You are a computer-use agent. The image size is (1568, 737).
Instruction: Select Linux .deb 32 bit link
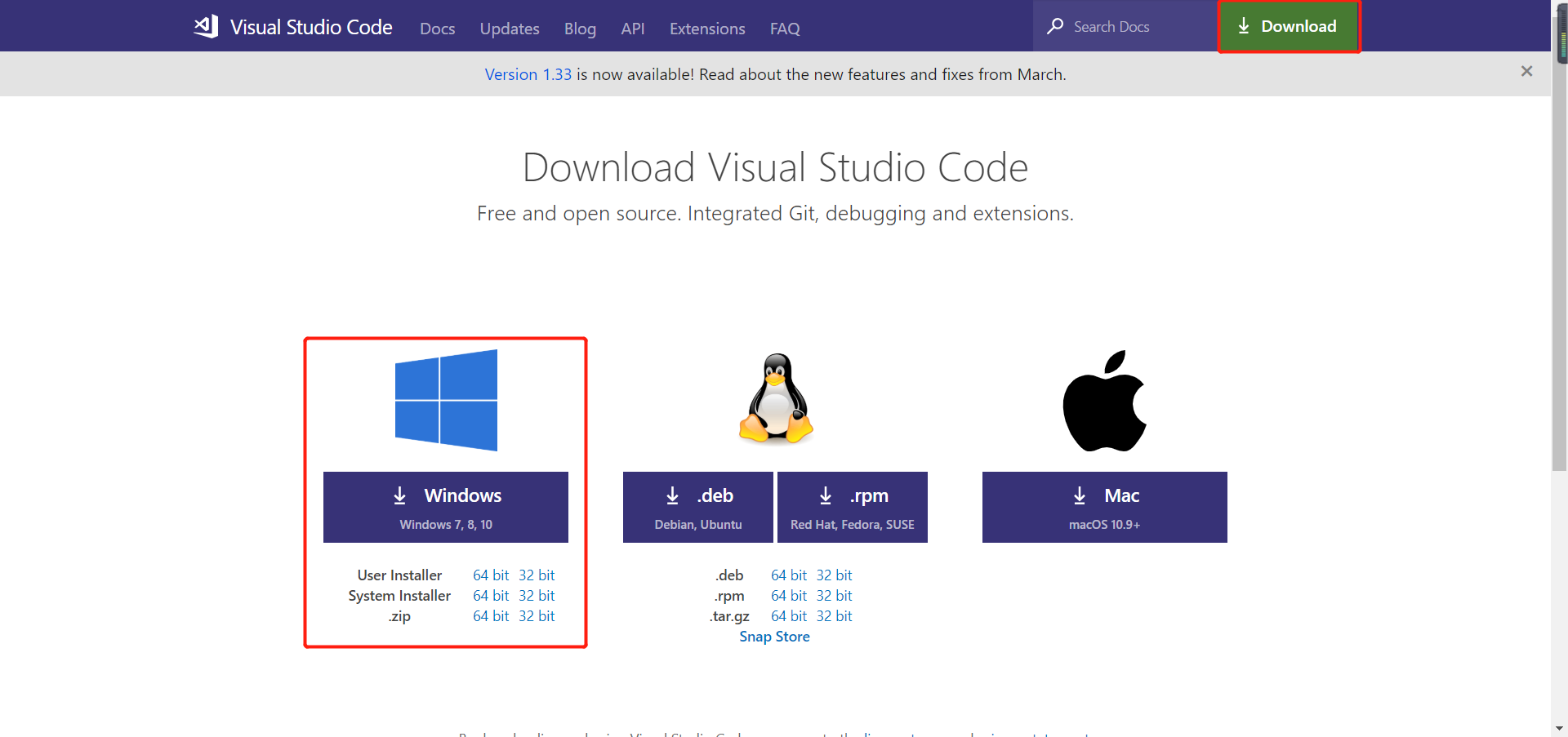point(835,575)
